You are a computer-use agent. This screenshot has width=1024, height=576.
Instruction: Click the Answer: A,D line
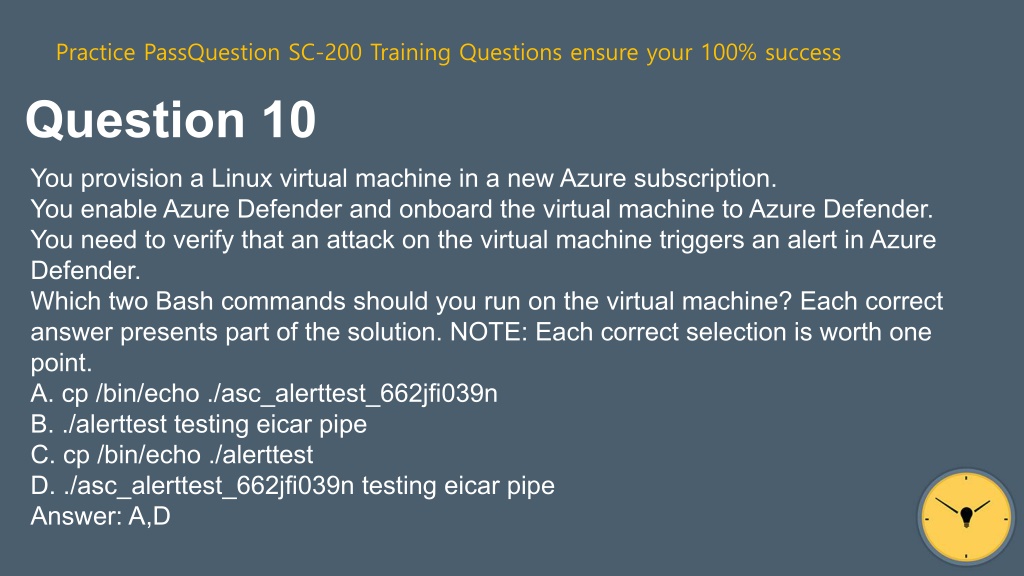pyautogui.click(x=101, y=516)
